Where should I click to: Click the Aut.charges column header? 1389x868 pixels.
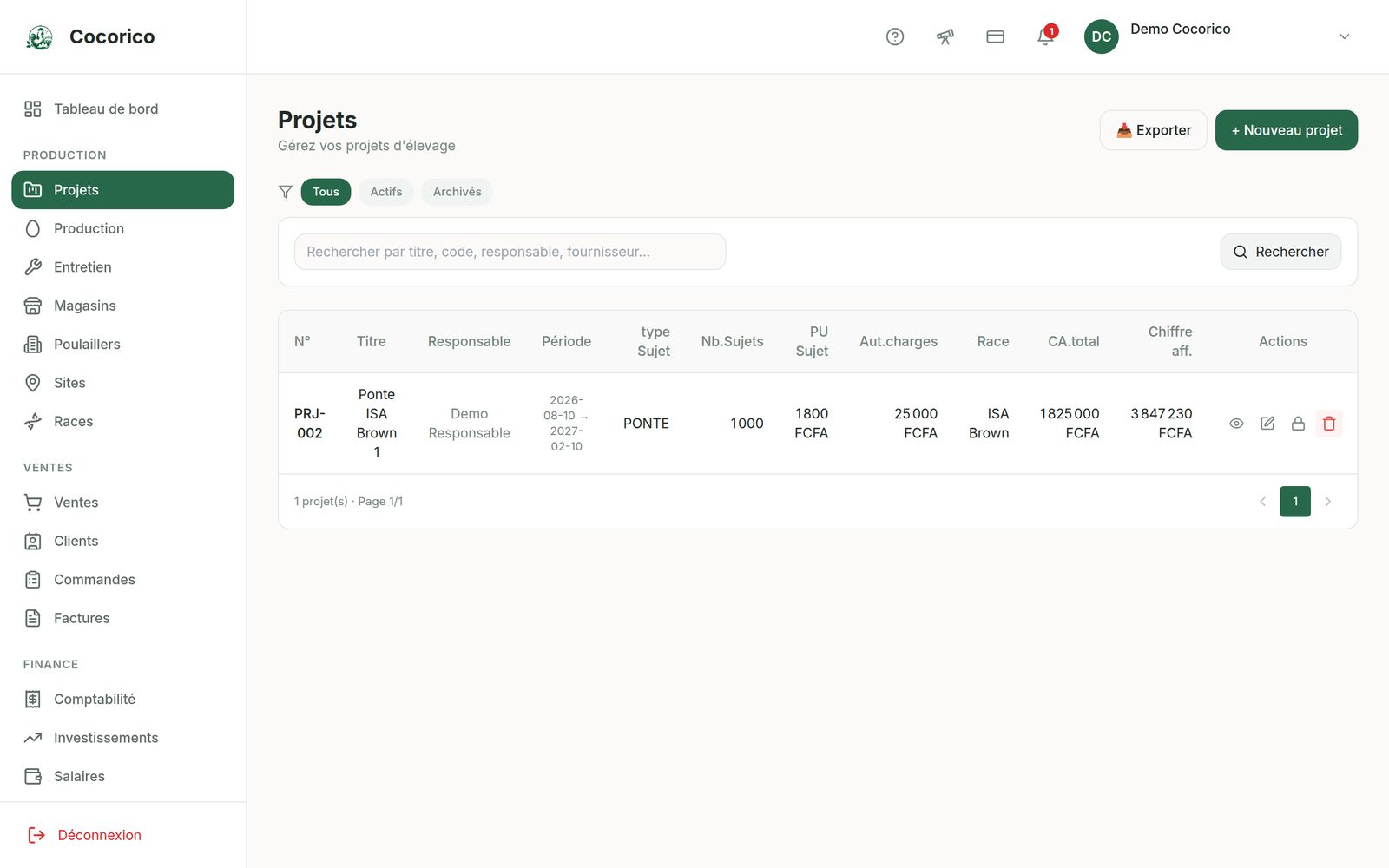point(899,341)
